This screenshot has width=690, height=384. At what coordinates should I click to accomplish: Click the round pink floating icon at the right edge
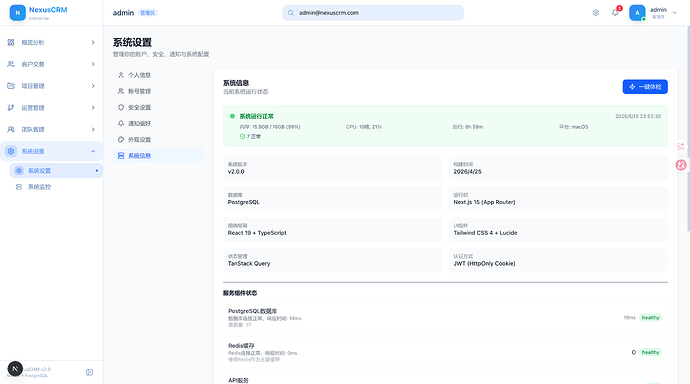tap(681, 165)
